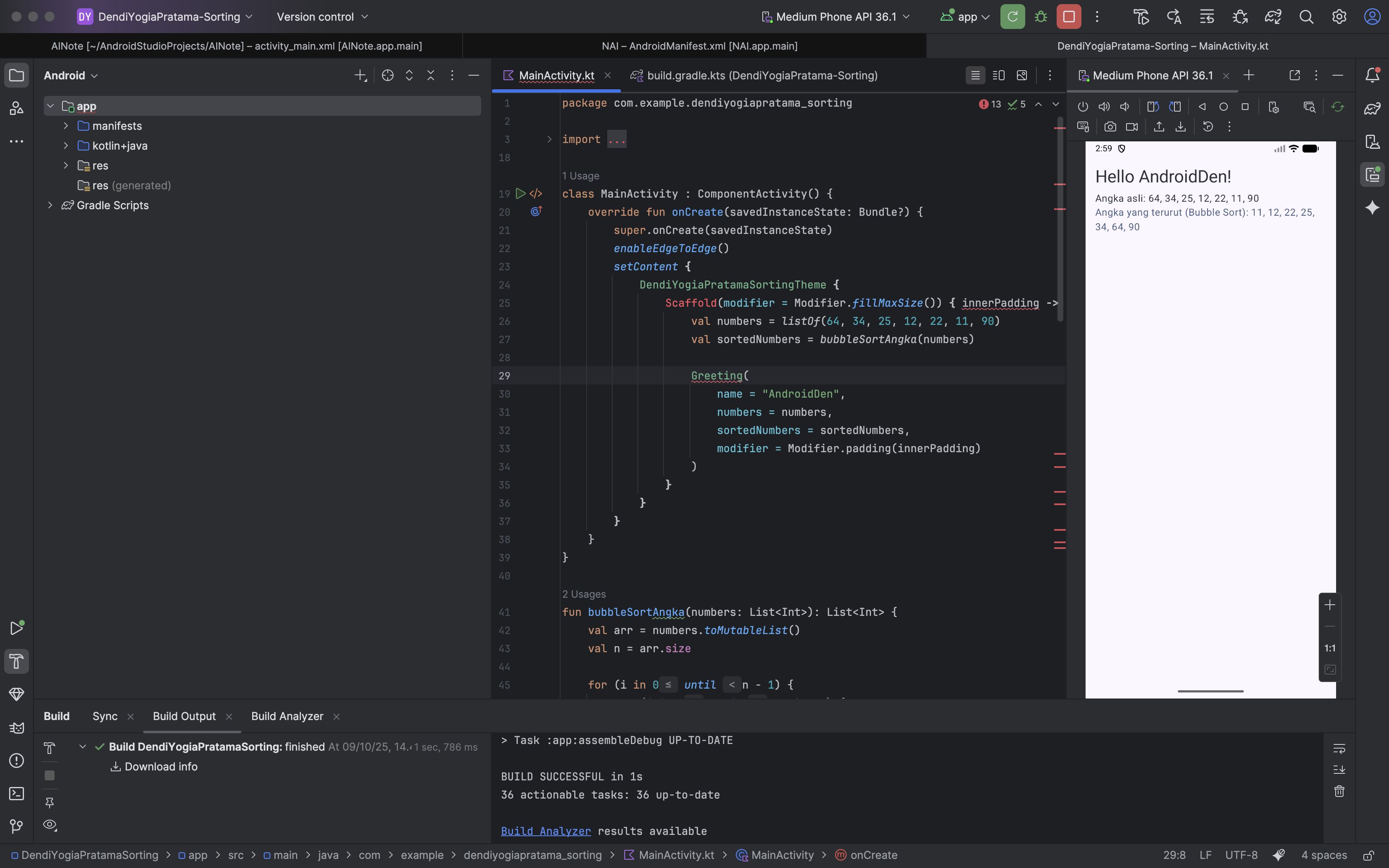Click Download info in build tree

coord(161,766)
